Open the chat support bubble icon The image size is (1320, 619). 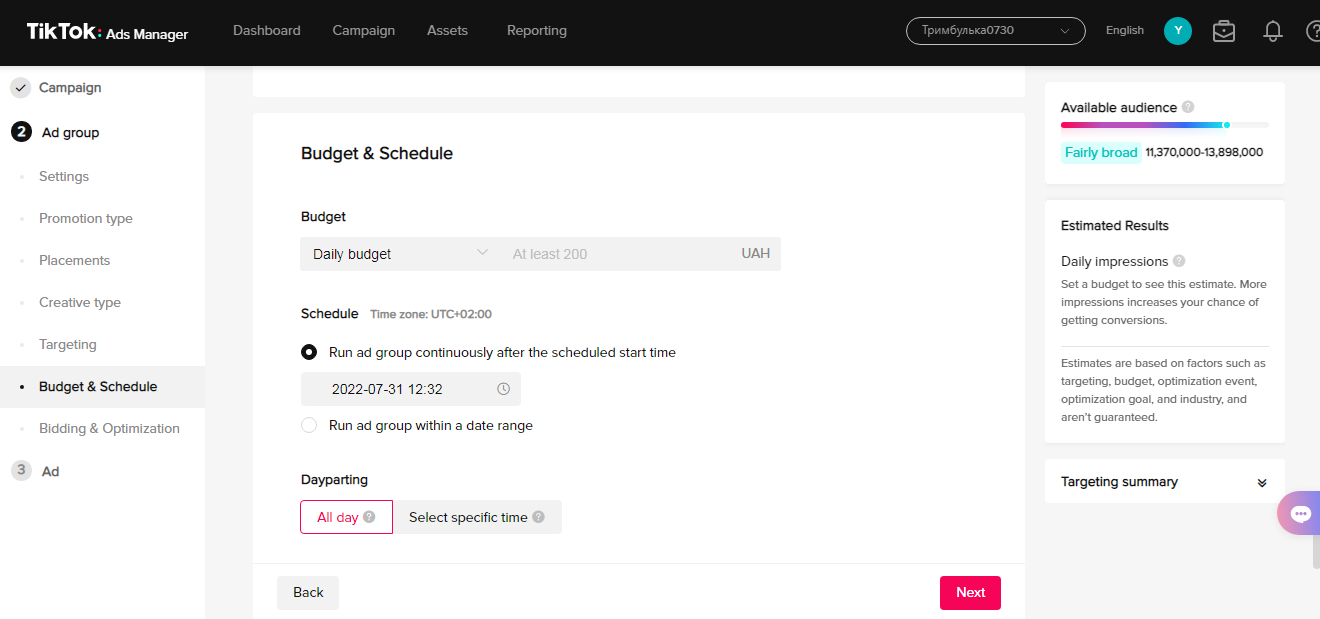click(1300, 514)
